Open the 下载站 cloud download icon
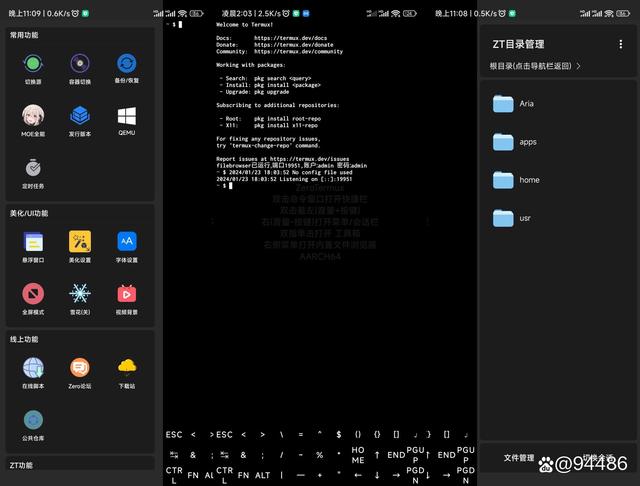 127,367
